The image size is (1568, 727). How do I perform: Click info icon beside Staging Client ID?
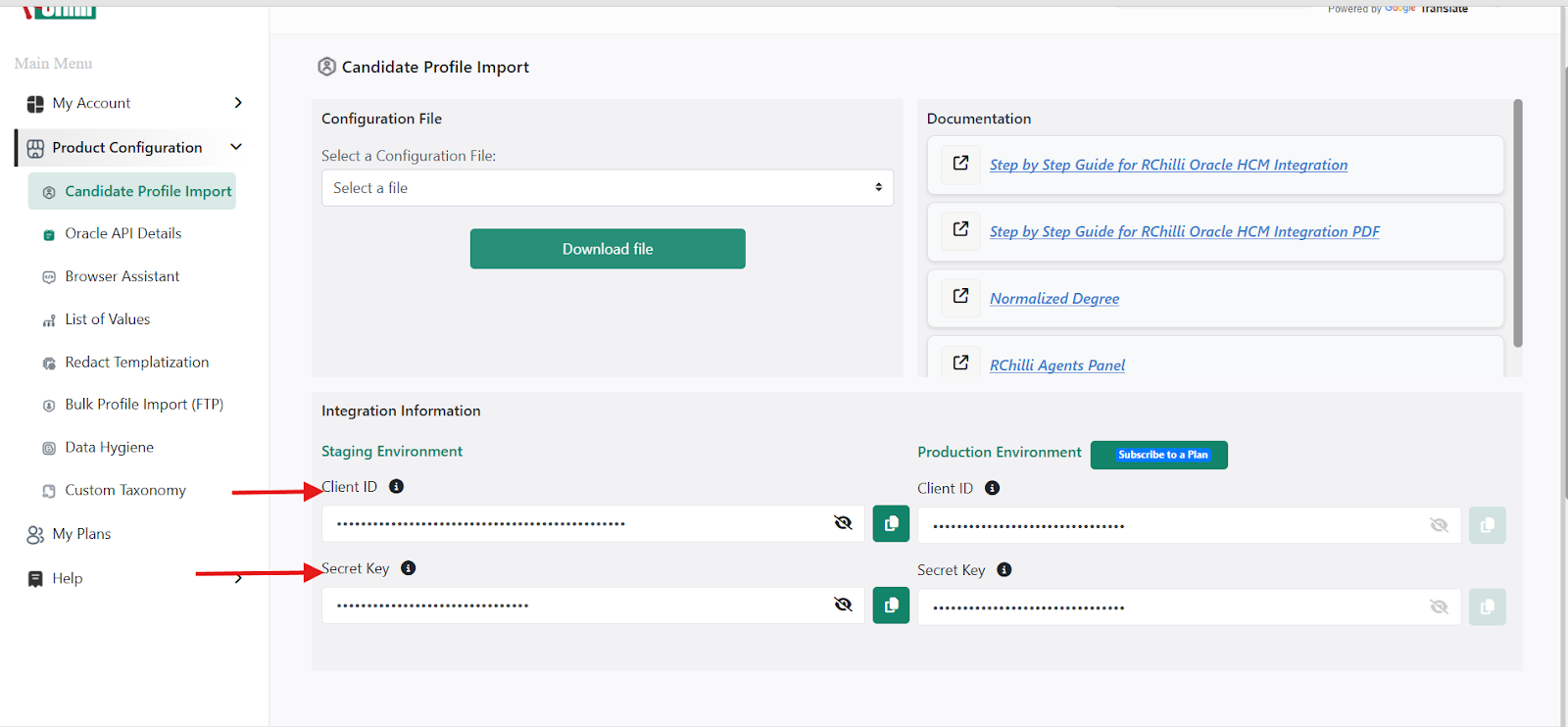(396, 487)
